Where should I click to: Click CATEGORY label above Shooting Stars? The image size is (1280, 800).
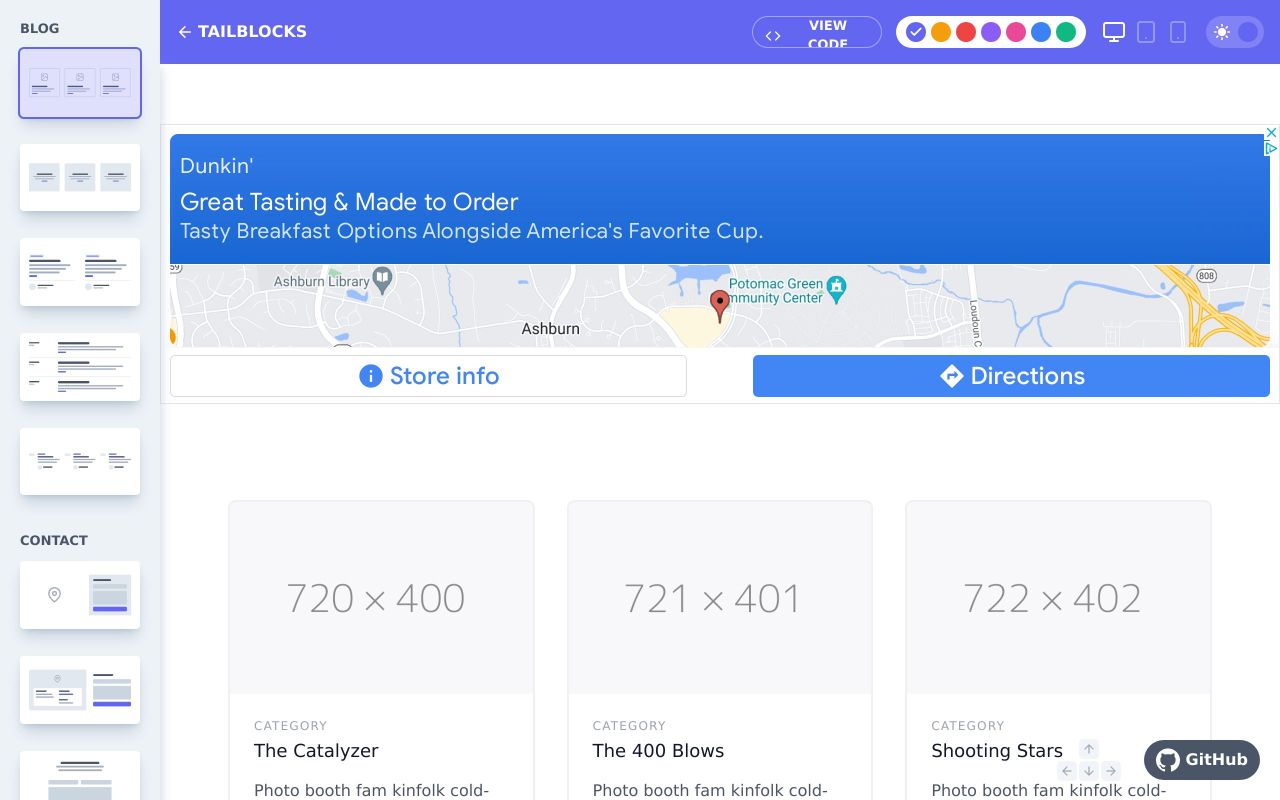pyautogui.click(x=967, y=726)
